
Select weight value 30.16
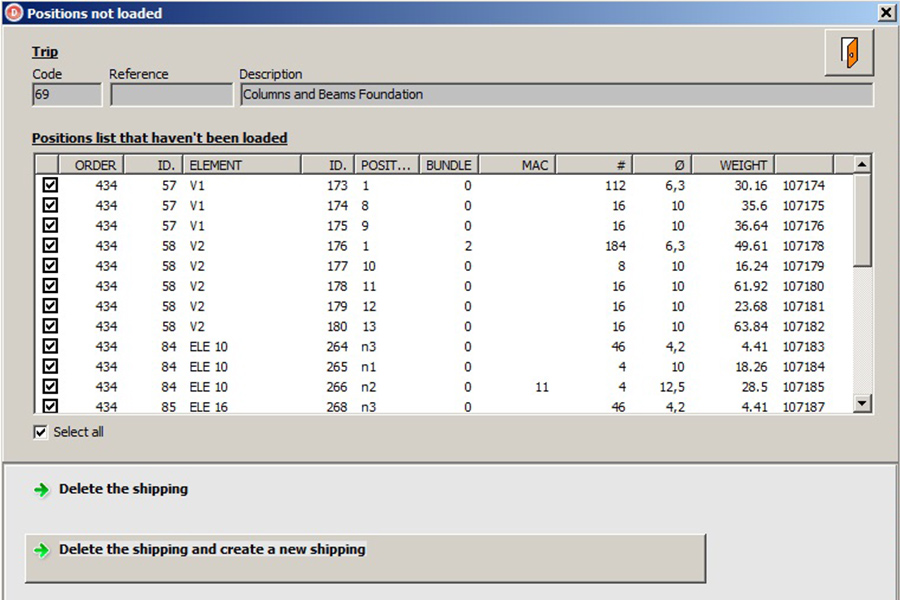point(751,185)
